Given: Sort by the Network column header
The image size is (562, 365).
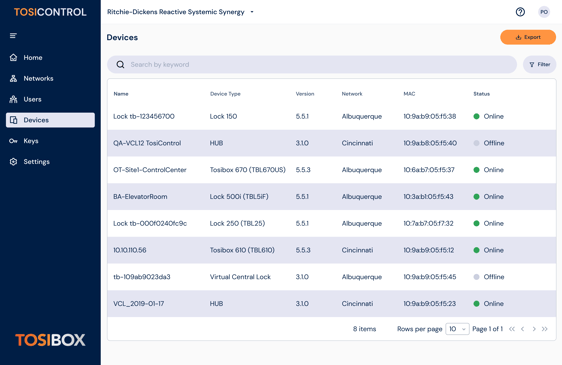Looking at the screenshot, I should click(x=352, y=94).
